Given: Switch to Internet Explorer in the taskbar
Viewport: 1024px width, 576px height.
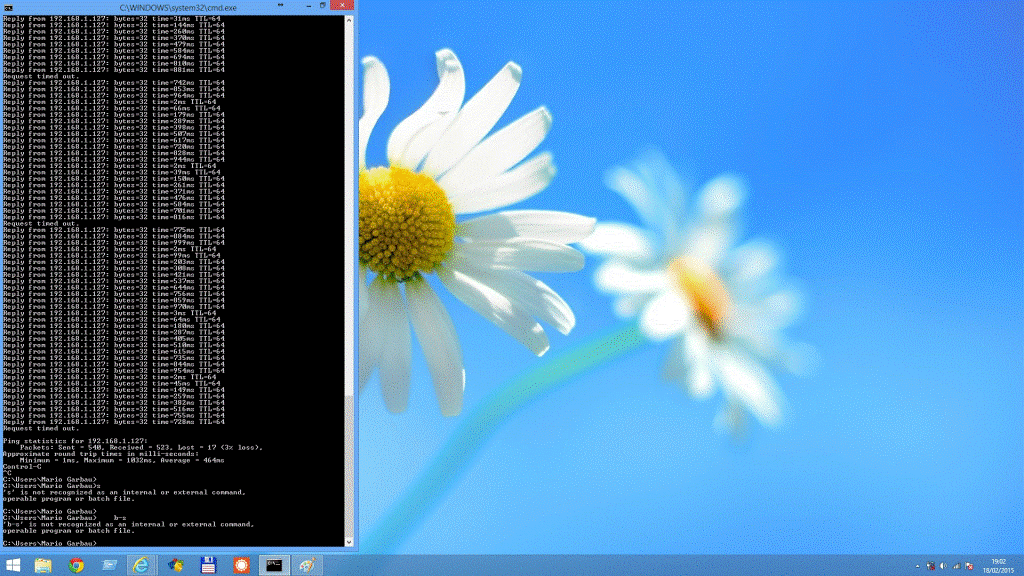Looking at the screenshot, I should click(x=141, y=565).
